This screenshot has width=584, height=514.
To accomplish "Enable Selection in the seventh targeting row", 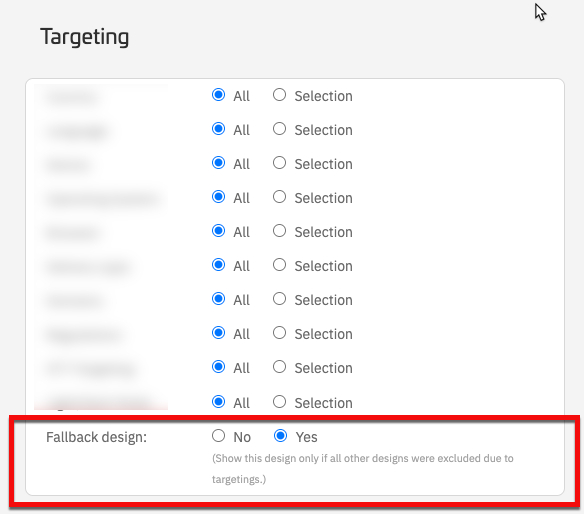I will tap(279, 299).
